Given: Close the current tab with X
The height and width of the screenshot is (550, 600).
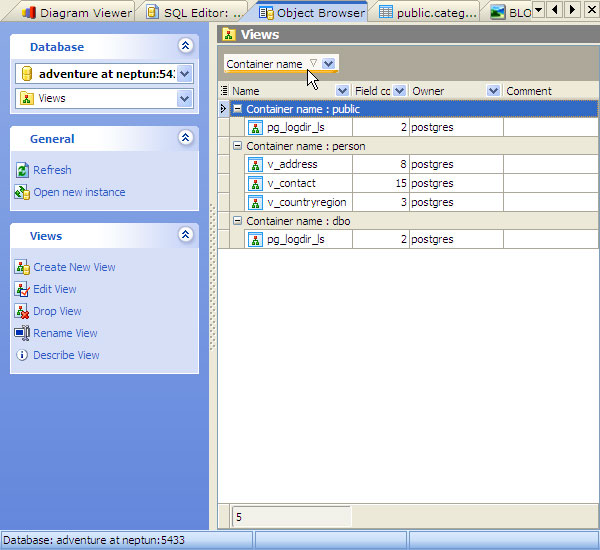Looking at the screenshot, I should [x=592, y=9].
